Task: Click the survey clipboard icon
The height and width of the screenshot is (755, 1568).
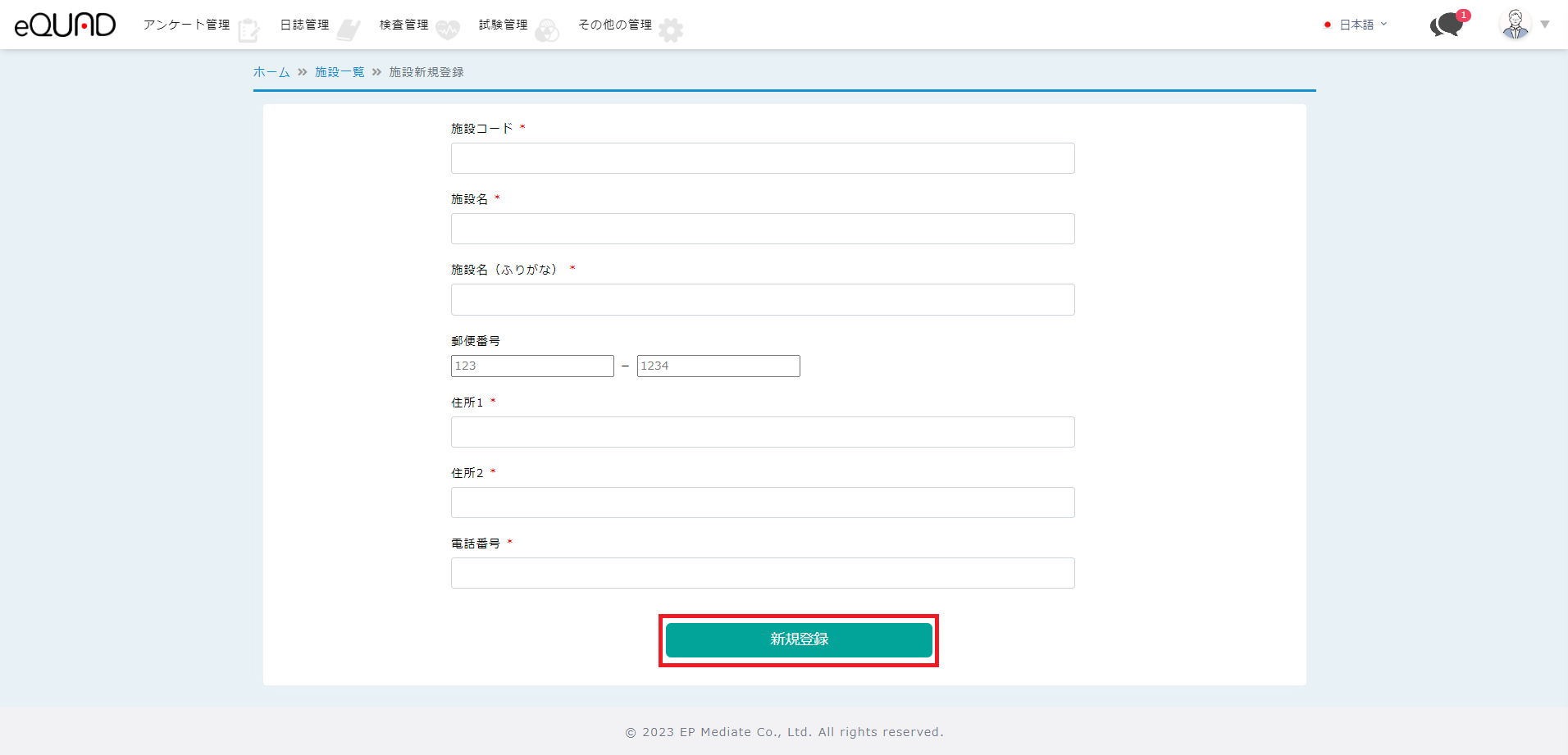Action: pyautogui.click(x=248, y=30)
